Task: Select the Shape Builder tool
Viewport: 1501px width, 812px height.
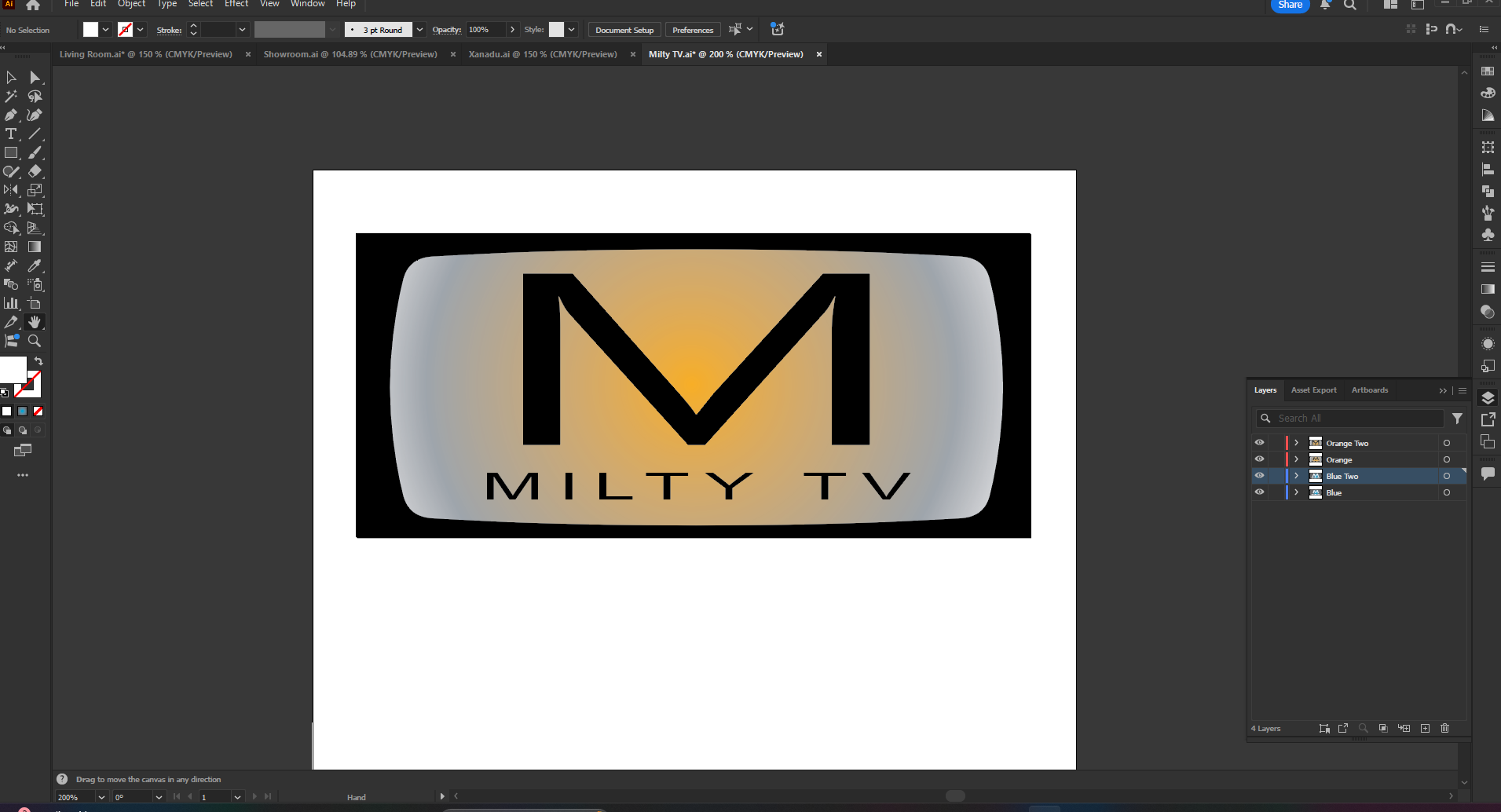Action: (11, 228)
